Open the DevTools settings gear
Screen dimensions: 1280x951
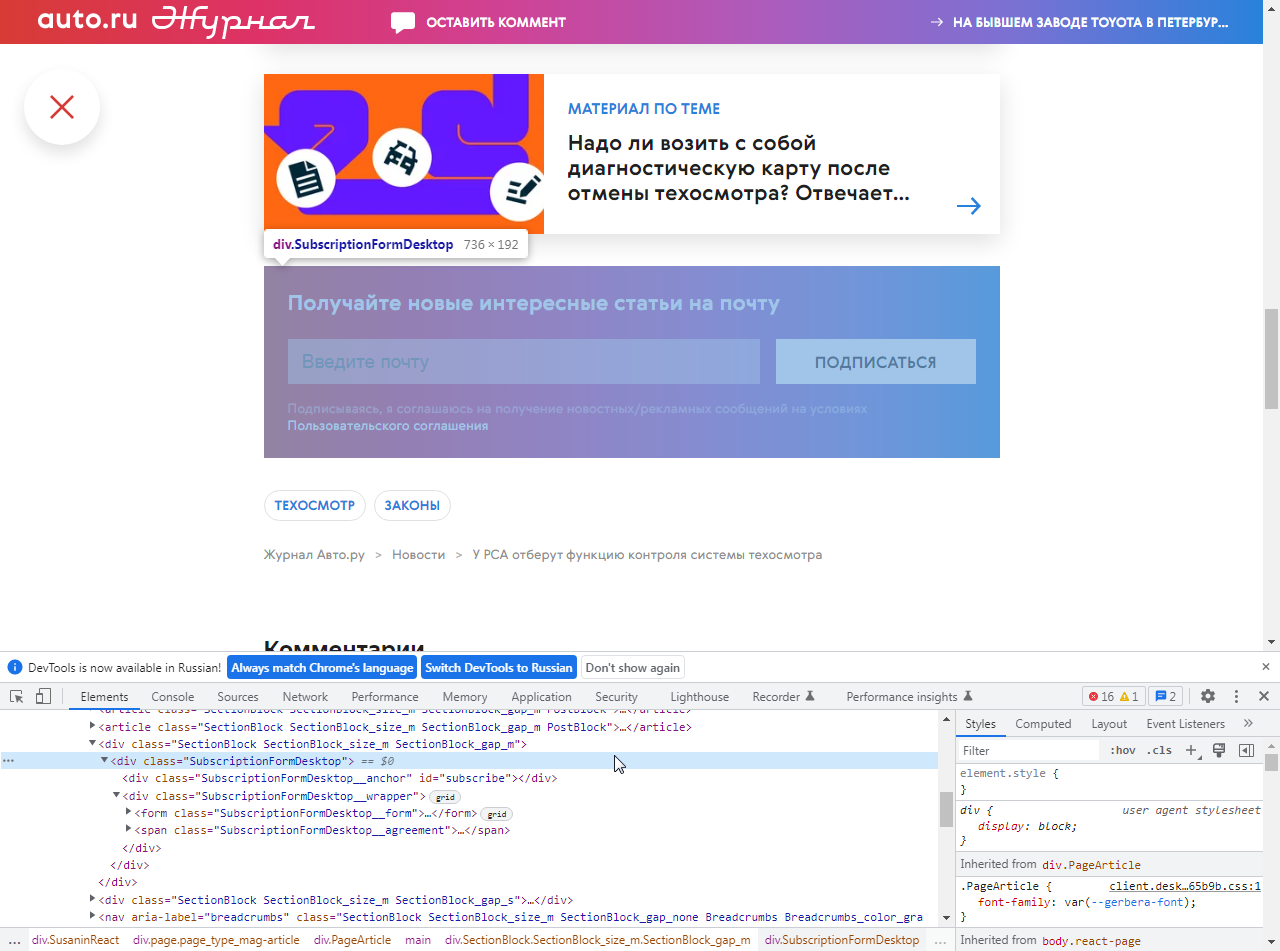point(1208,696)
